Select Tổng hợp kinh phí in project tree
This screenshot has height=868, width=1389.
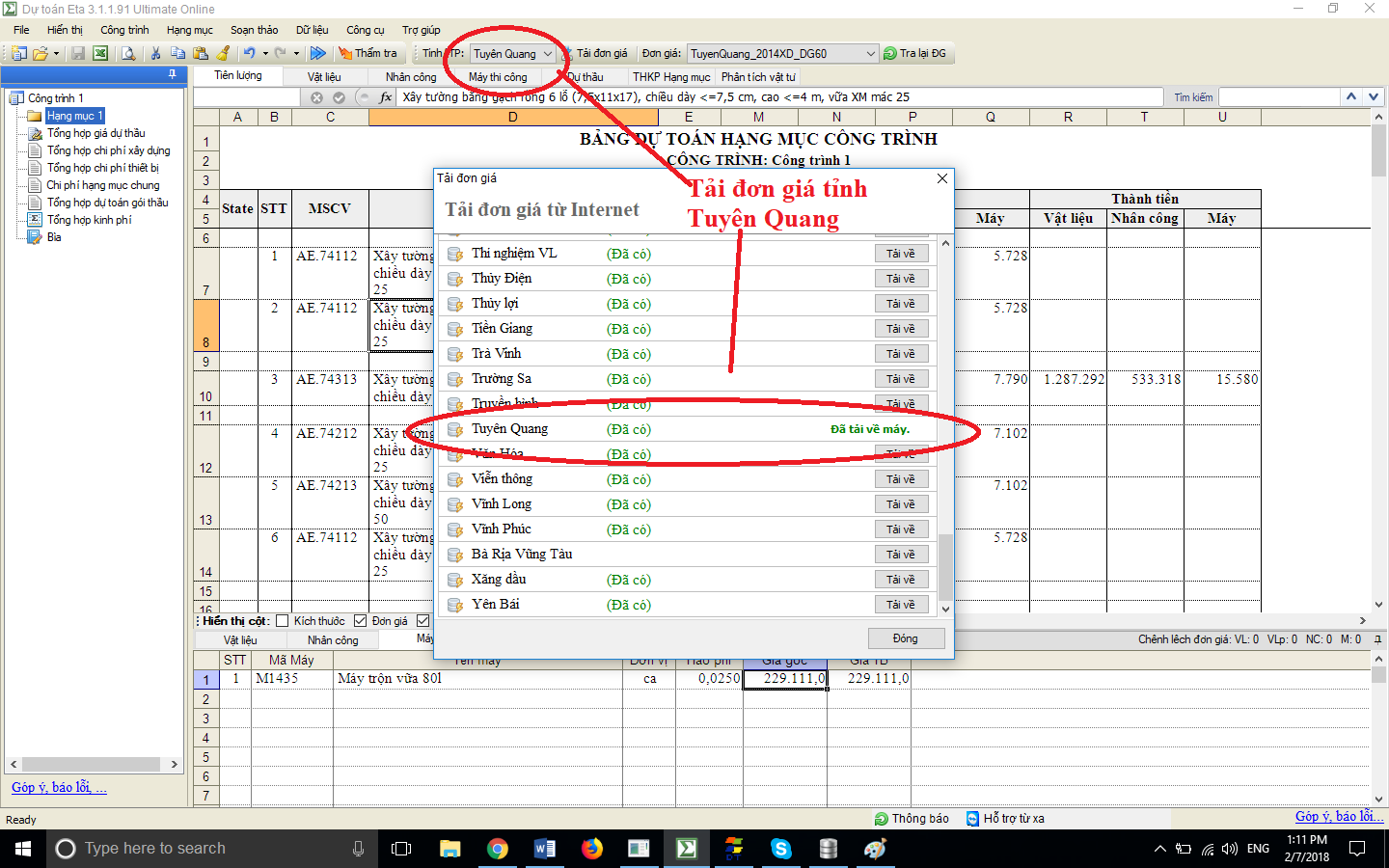[89, 220]
